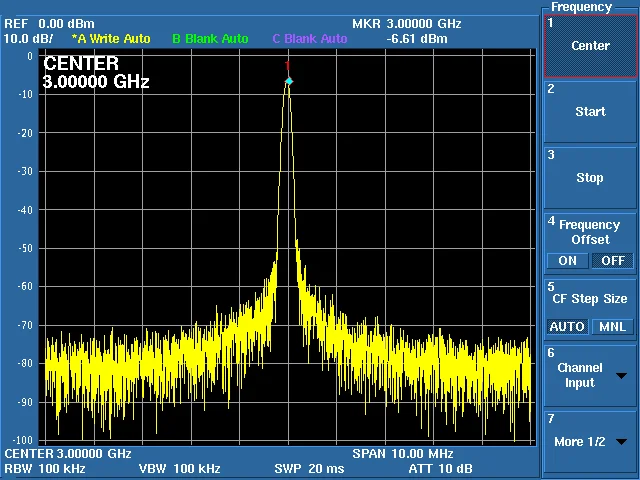The image size is (640, 480).
Task: Click the Frequency menu title
Action: click(x=581, y=7)
